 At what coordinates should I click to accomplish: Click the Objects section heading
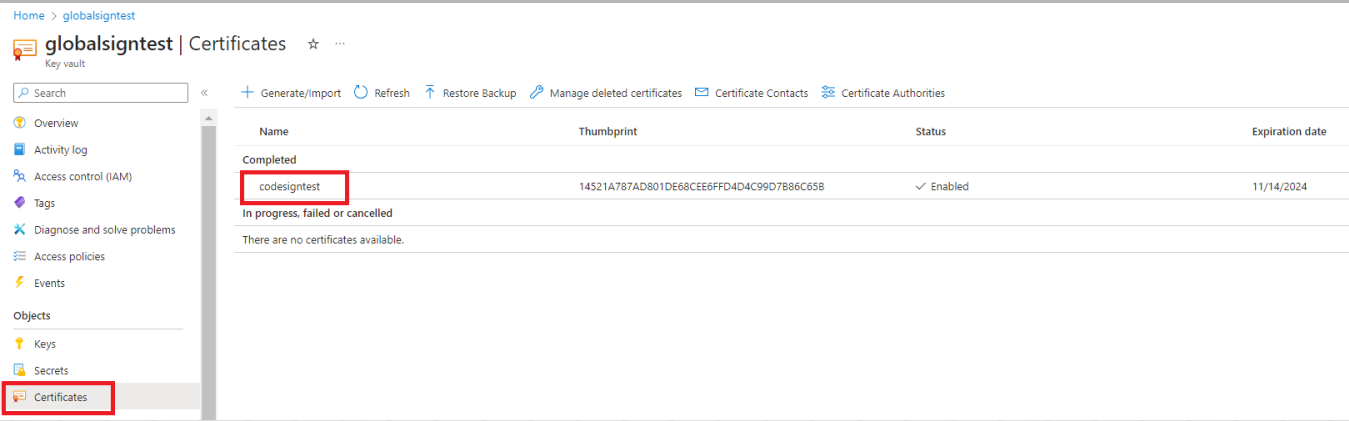pyautogui.click(x=32, y=316)
